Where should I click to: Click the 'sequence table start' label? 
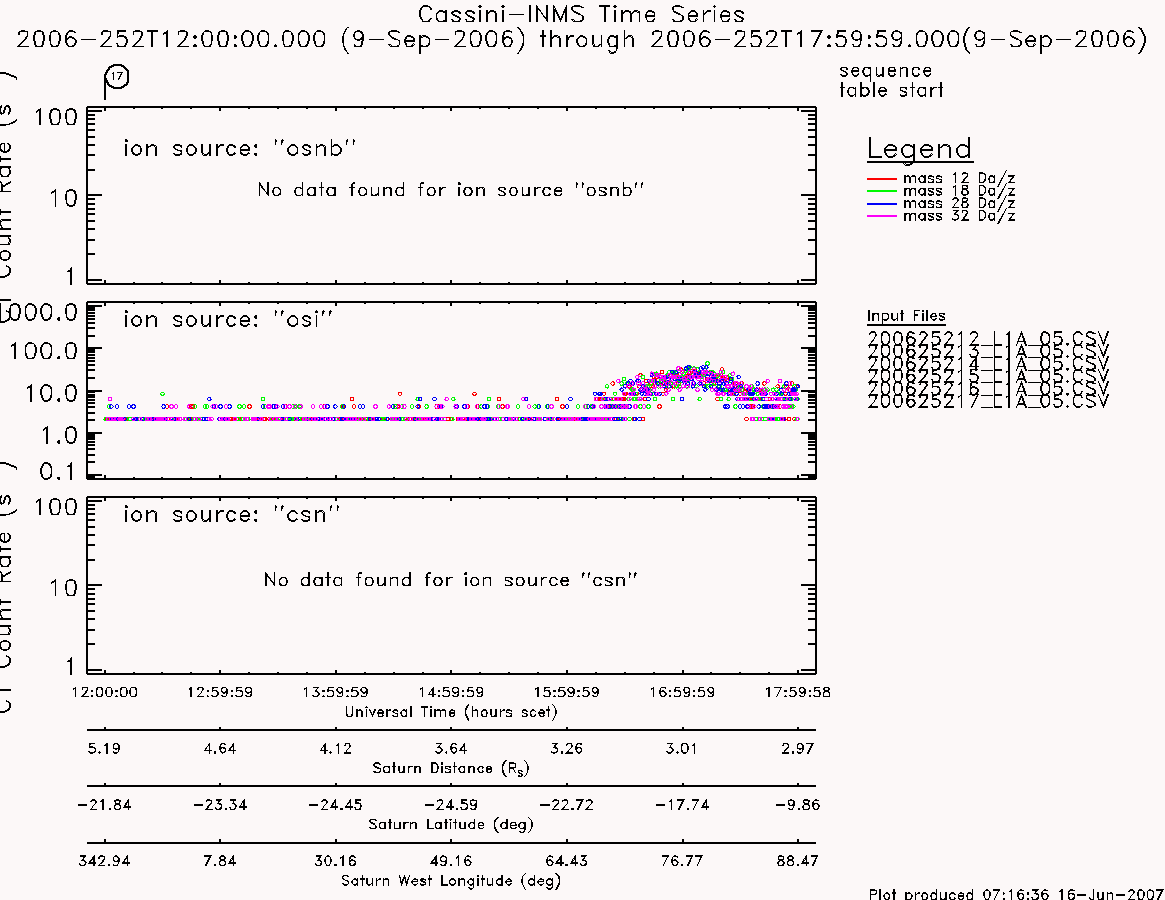(891, 80)
